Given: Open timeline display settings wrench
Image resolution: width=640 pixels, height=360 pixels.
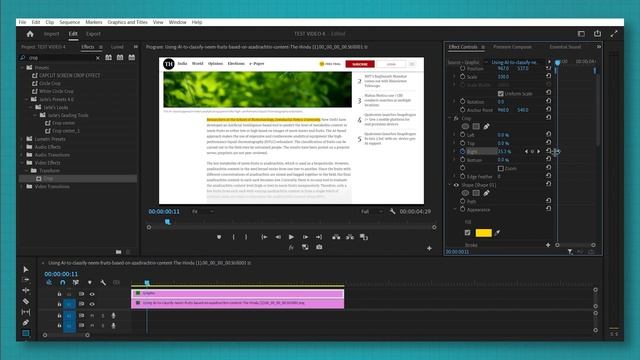Looking at the screenshot, I should click(103, 282).
